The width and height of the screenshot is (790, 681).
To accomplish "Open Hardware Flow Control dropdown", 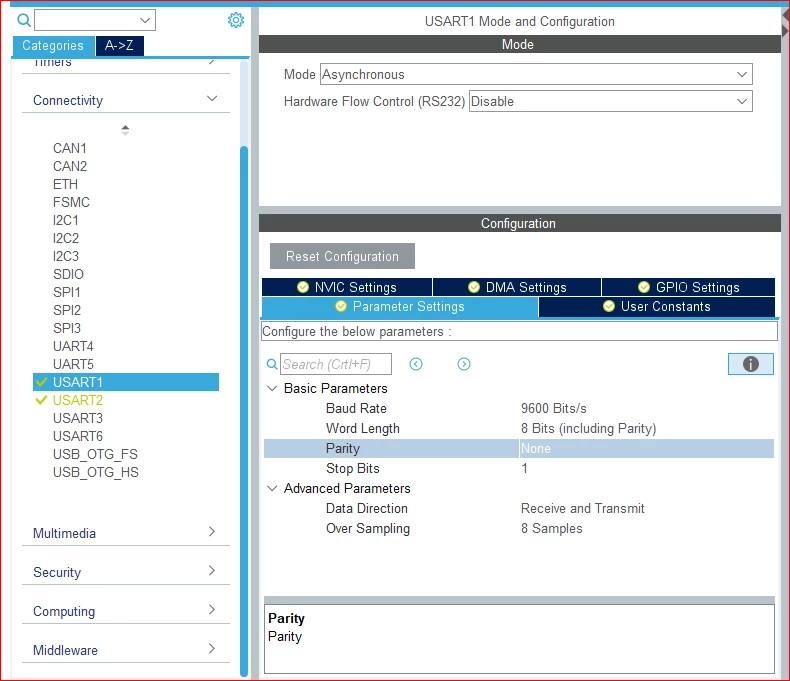I will [611, 101].
